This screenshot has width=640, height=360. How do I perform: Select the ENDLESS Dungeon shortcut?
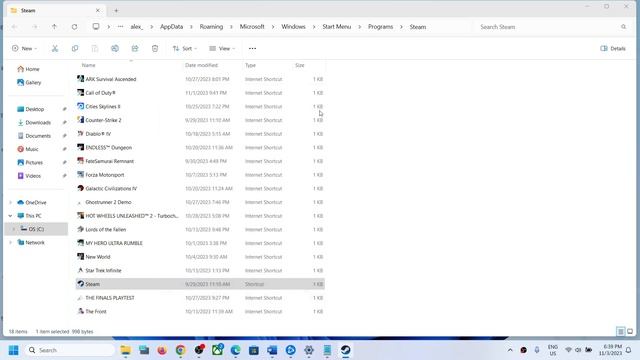click(x=200, y=147)
